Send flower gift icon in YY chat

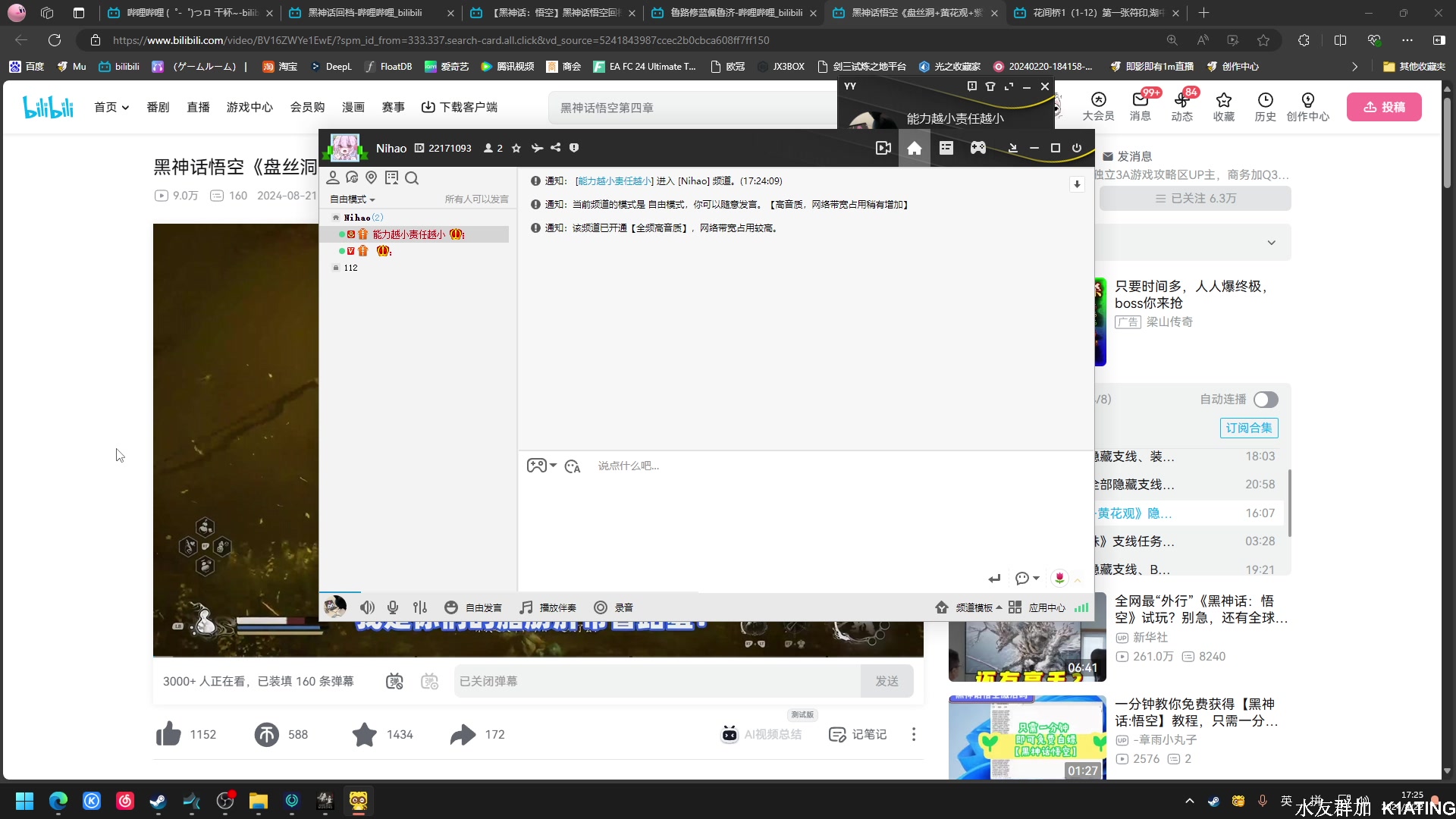(x=1059, y=579)
